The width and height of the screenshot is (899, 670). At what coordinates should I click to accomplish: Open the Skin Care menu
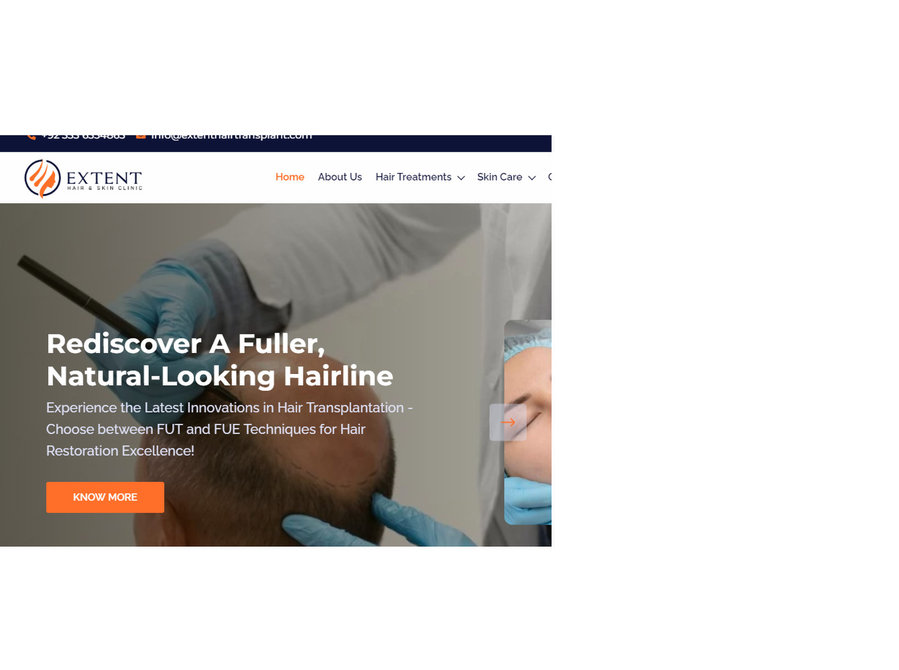(x=499, y=177)
